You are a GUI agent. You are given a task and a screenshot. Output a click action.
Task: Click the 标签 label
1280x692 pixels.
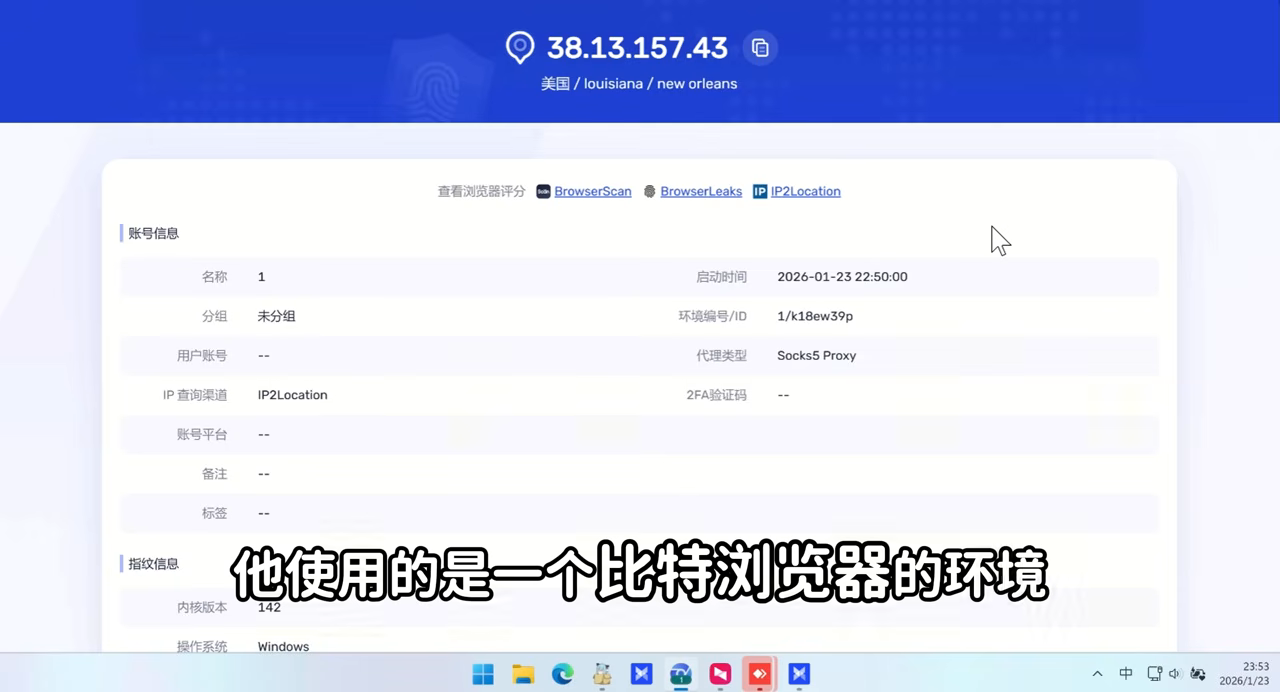coord(215,513)
